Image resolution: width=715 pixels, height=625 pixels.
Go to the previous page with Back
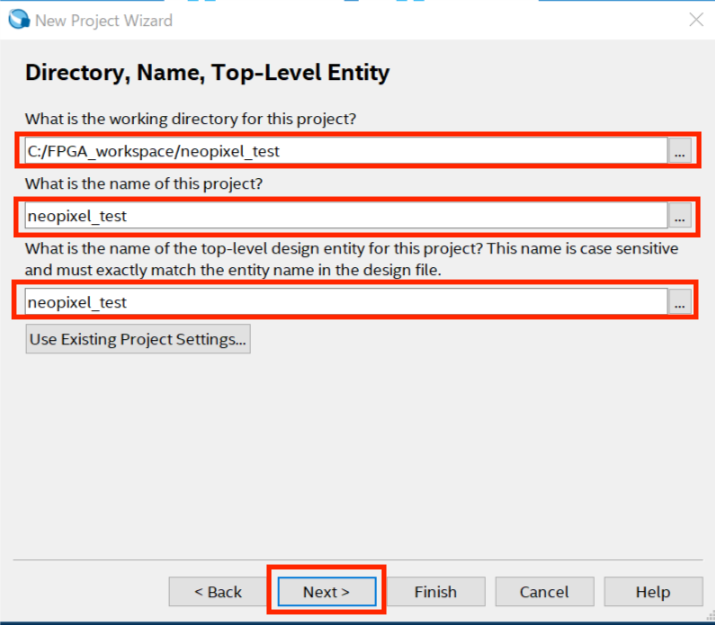[218, 592]
